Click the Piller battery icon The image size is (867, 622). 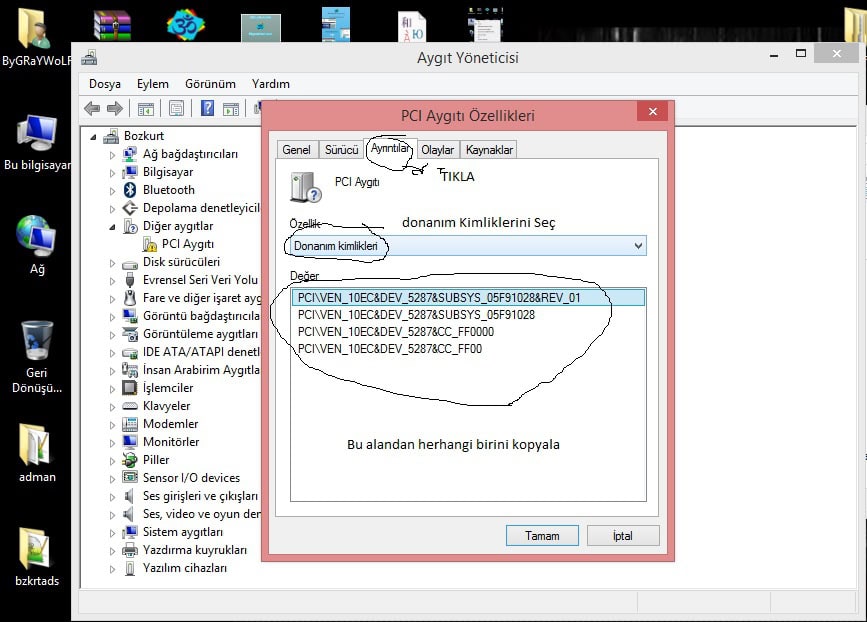129,459
